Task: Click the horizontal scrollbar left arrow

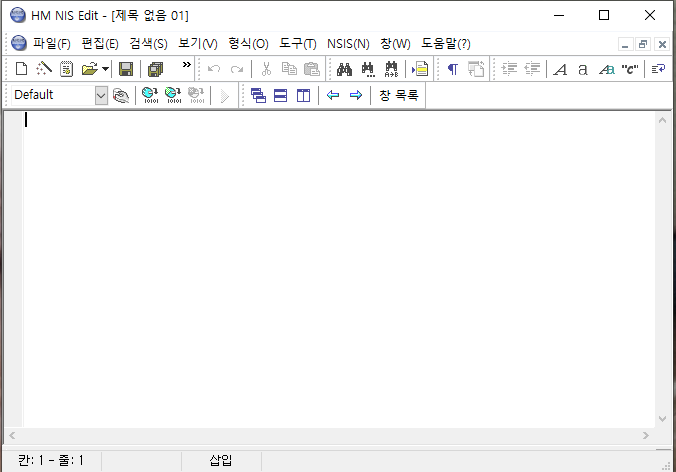Action: pyautogui.click(x=12, y=435)
